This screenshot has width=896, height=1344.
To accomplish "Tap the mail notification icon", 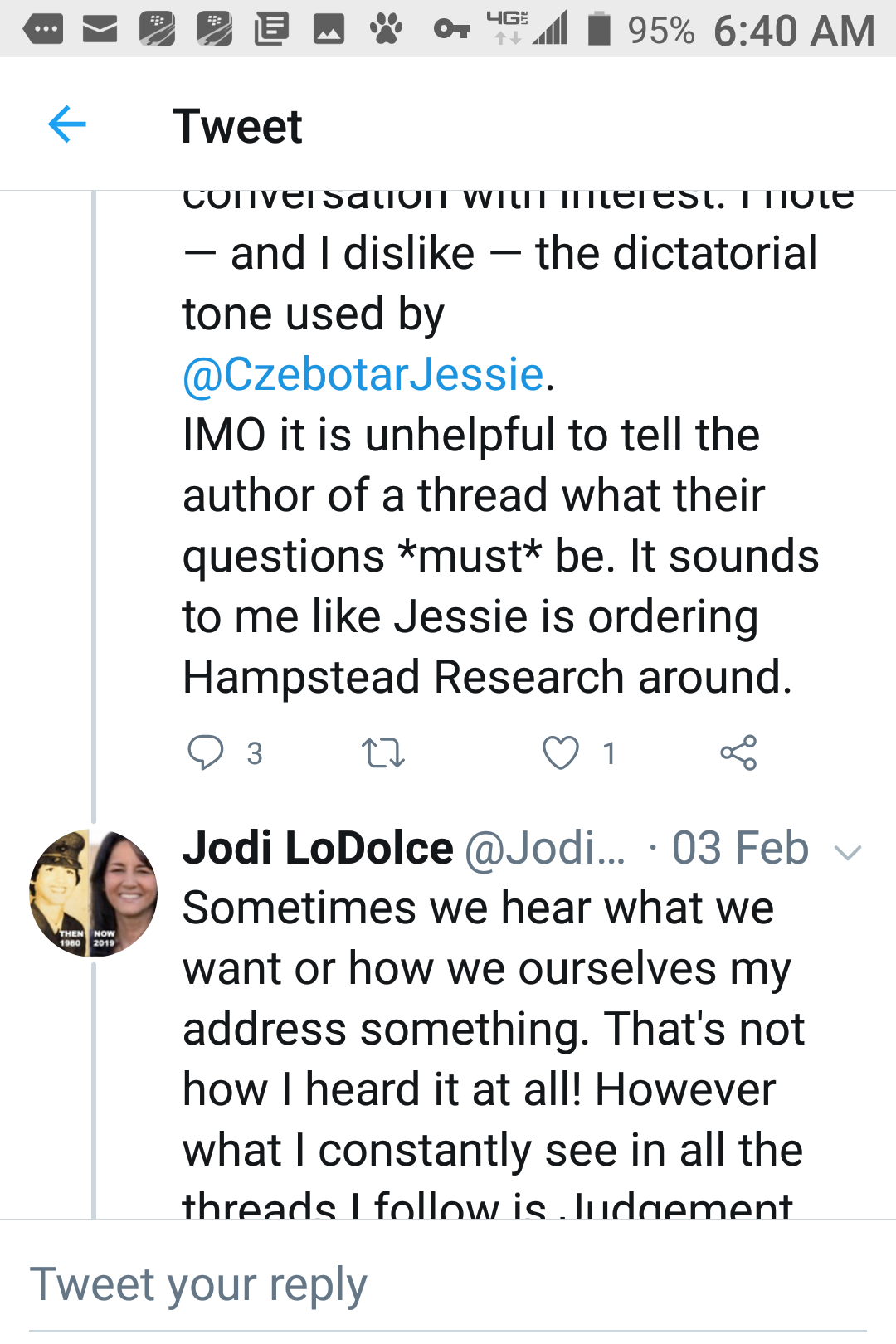I will pyautogui.click(x=100, y=30).
